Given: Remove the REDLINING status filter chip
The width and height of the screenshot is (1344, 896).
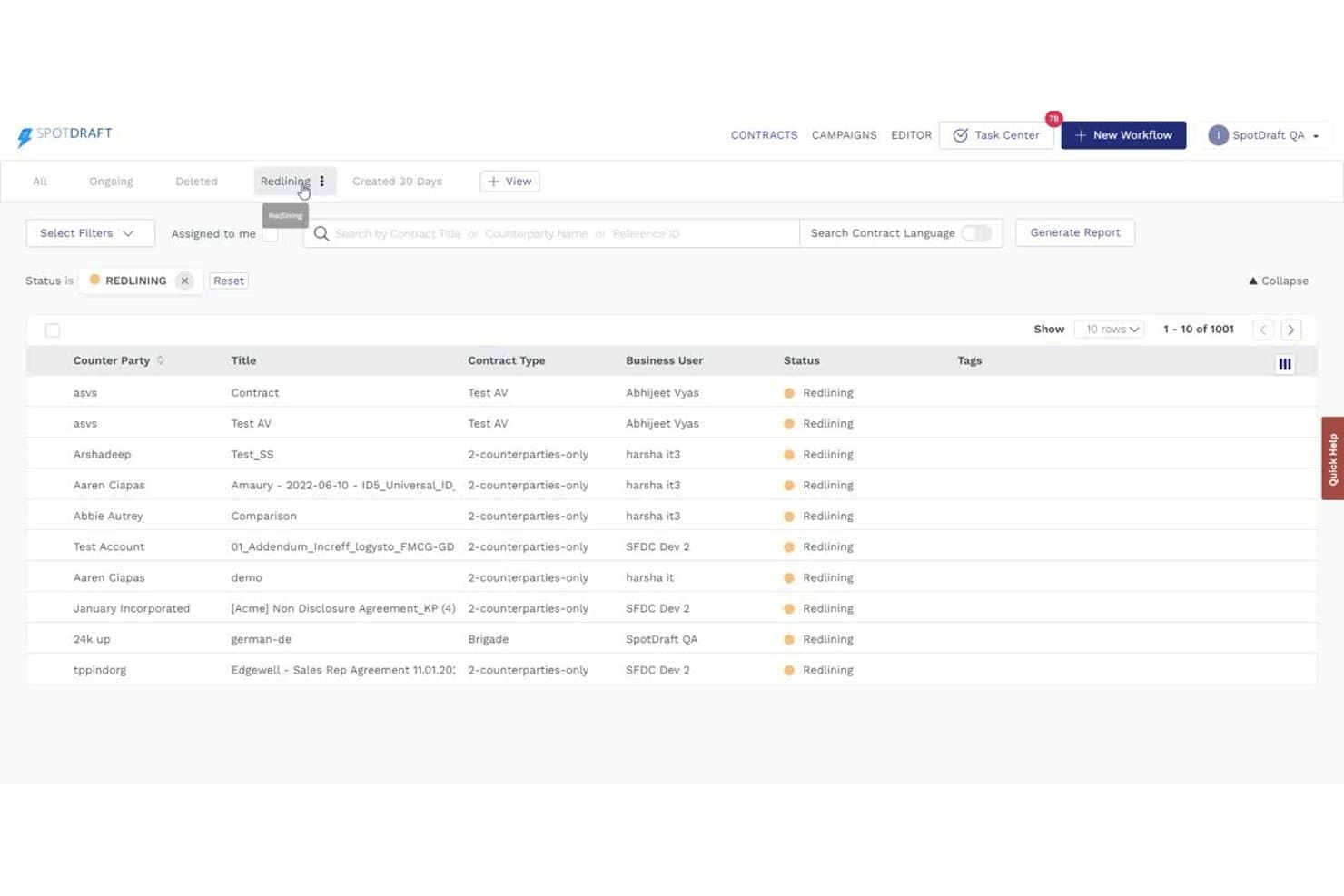Looking at the screenshot, I should 184,281.
